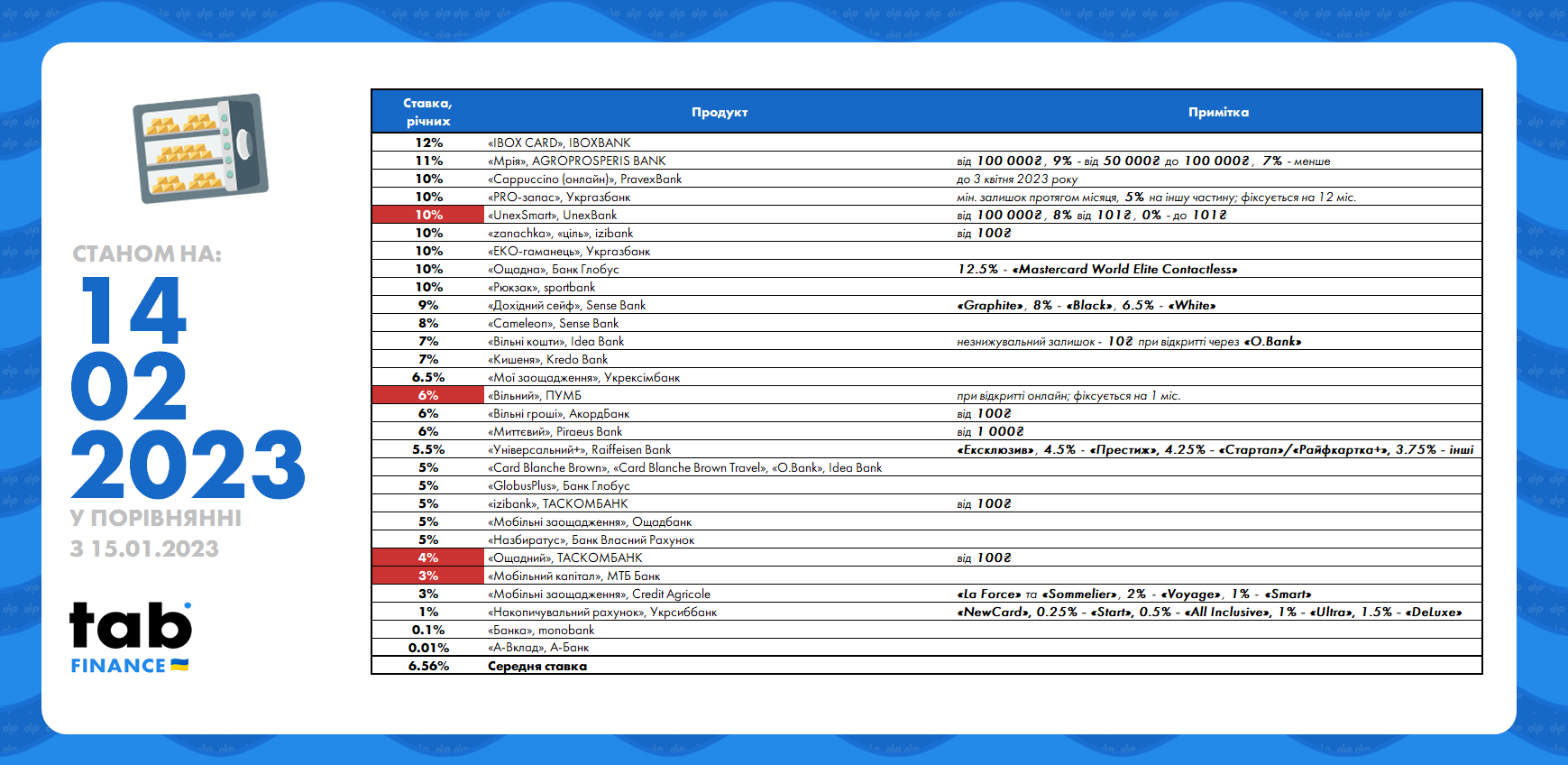
Task: Select «izibank», ТАСКОМБАНК product
Action: coord(558,503)
